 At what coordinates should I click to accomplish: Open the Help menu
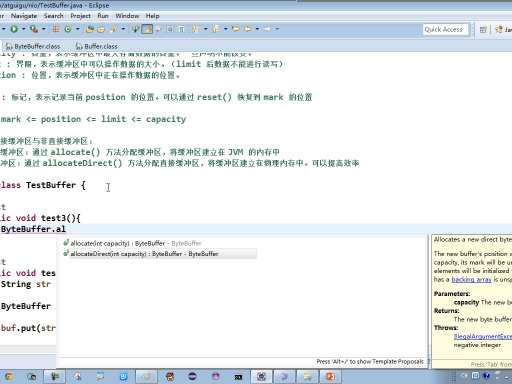(152, 16)
